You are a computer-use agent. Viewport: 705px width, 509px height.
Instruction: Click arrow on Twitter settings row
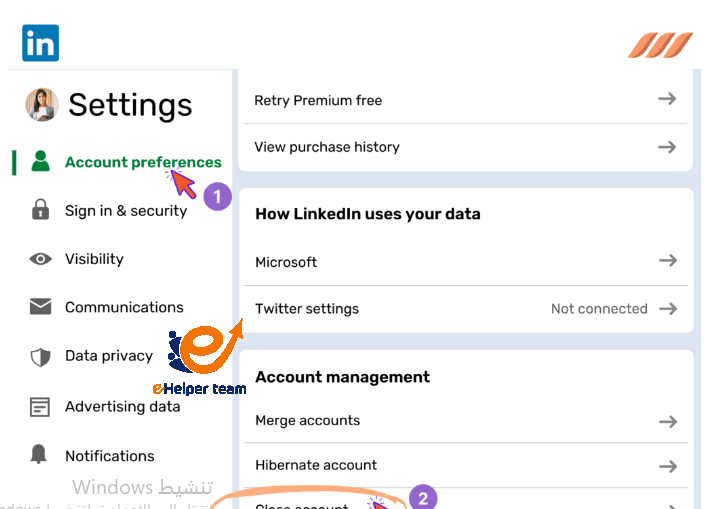(x=668, y=309)
